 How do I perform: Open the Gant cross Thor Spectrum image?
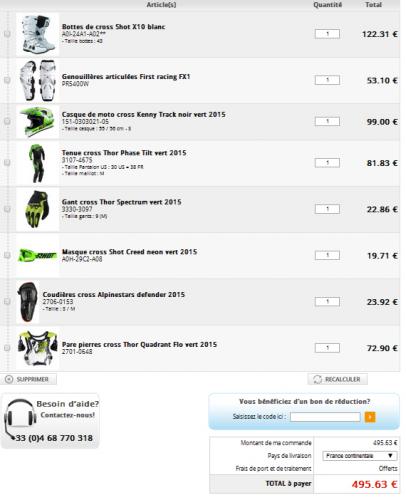[37, 209]
